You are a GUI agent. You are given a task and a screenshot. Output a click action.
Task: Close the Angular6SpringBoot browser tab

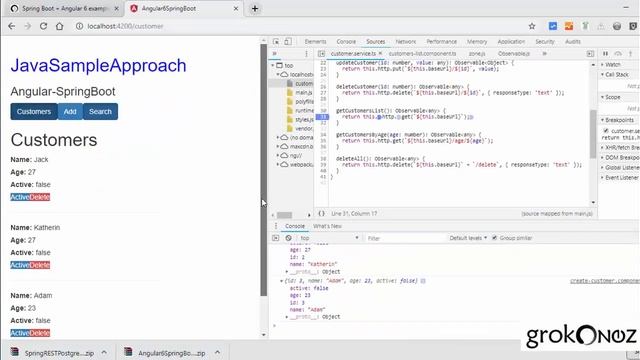[x=236, y=9]
